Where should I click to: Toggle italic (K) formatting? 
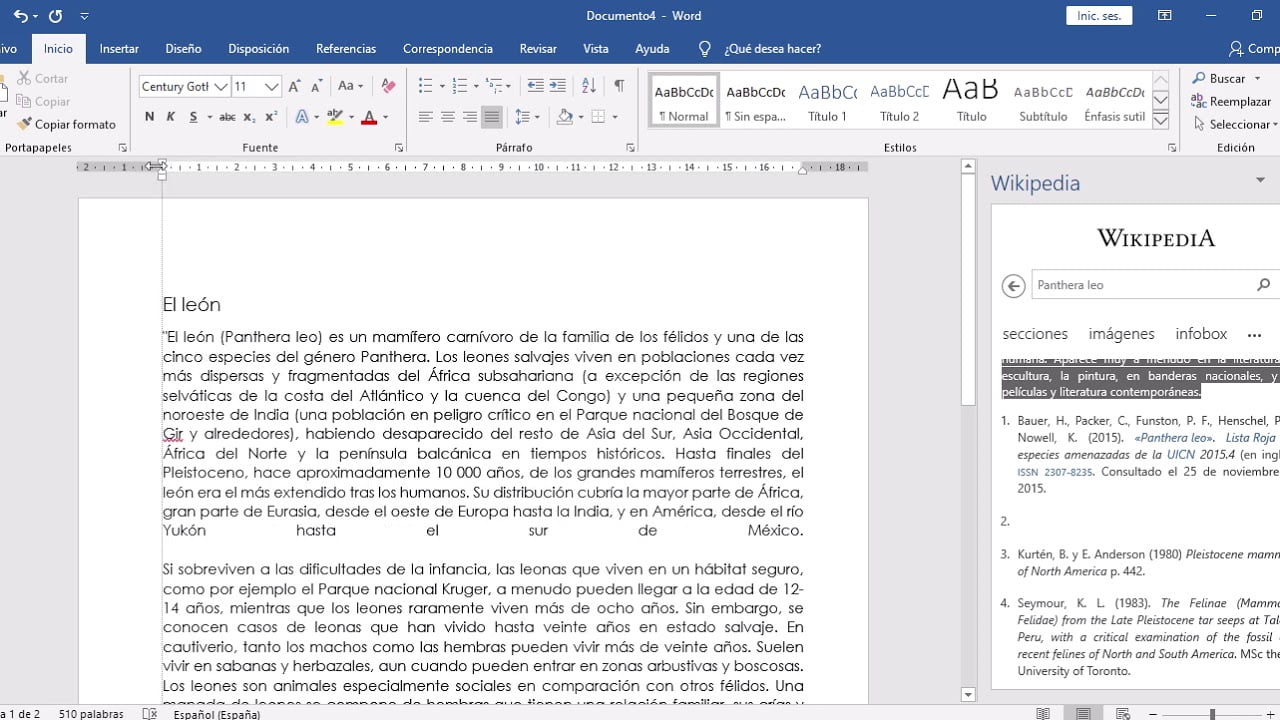(x=171, y=118)
